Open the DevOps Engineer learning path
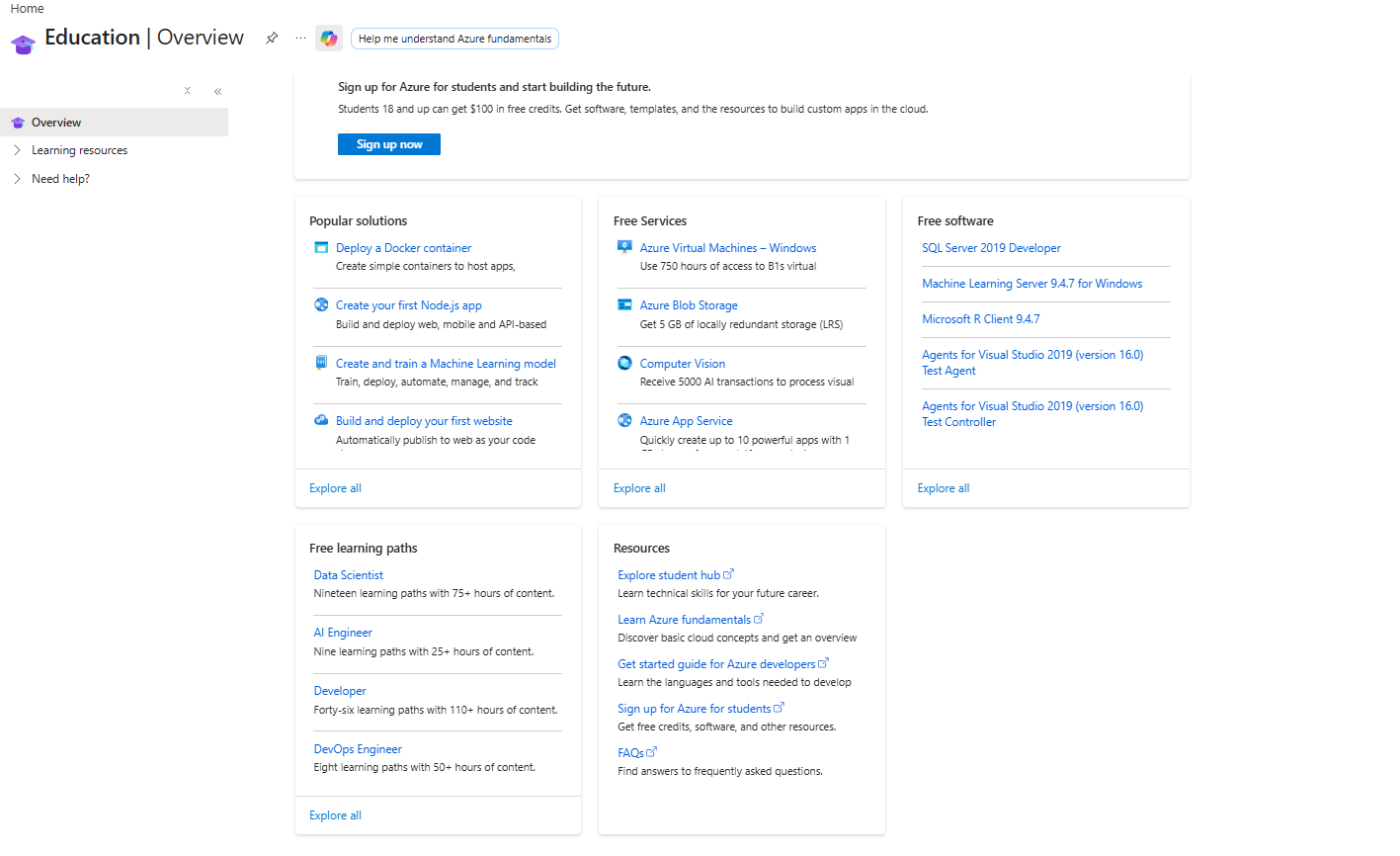Image resolution: width=1400 pixels, height=856 pixels. click(358, 749)
